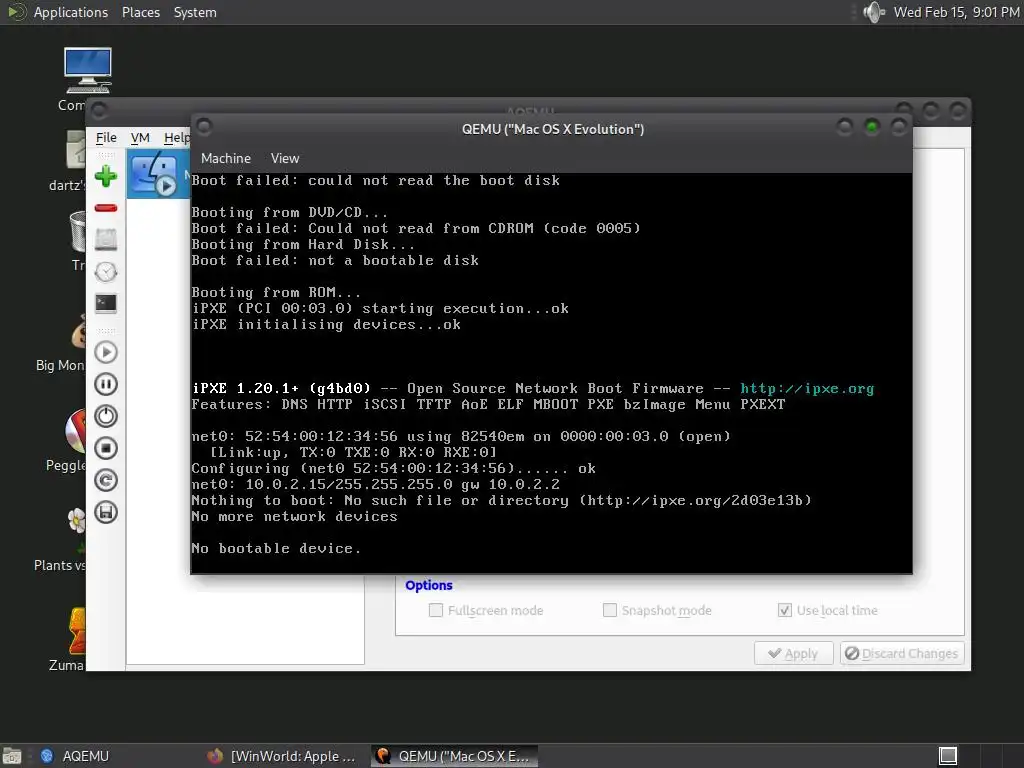Viewport: 1024px width, 768px height.
Task: Open the Places menu in top panel
Action: [x=140, y=12]
